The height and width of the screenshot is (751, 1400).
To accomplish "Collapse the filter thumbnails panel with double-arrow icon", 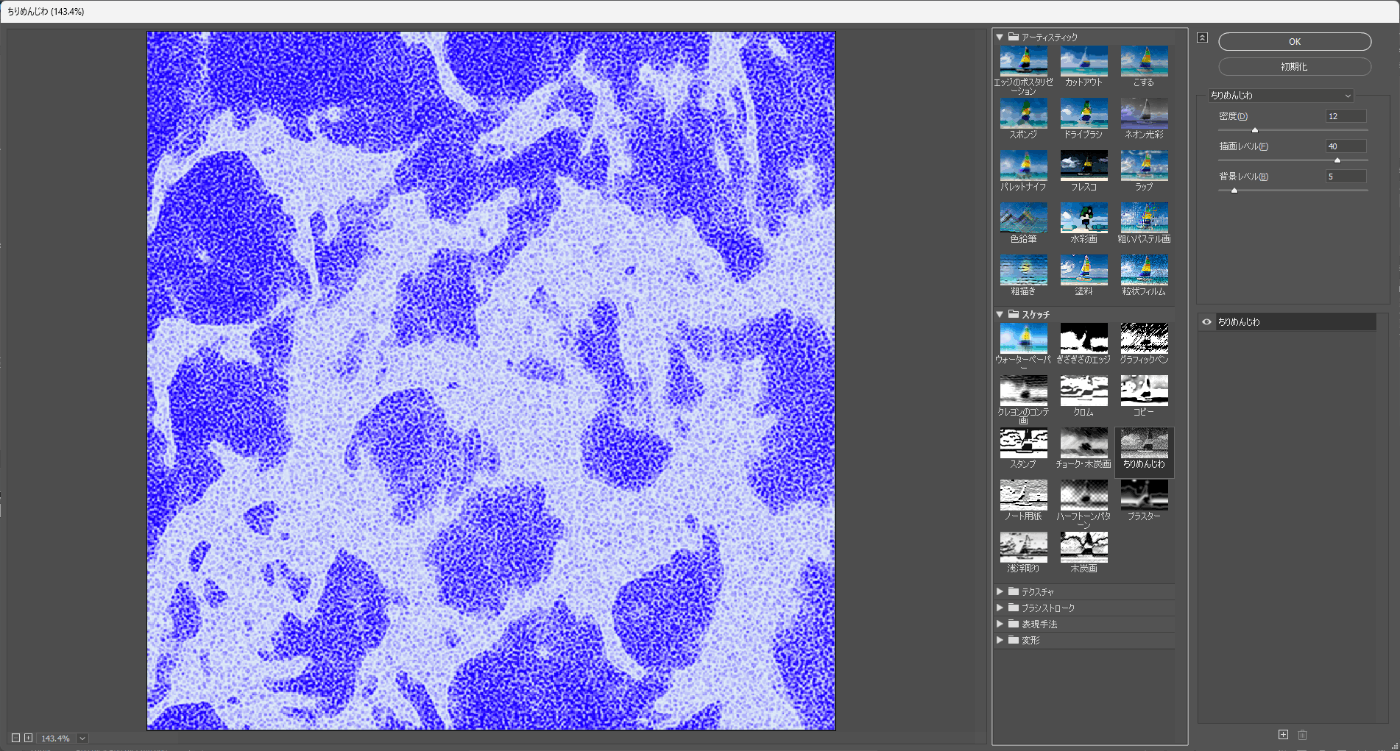I will coord(1203,38).
